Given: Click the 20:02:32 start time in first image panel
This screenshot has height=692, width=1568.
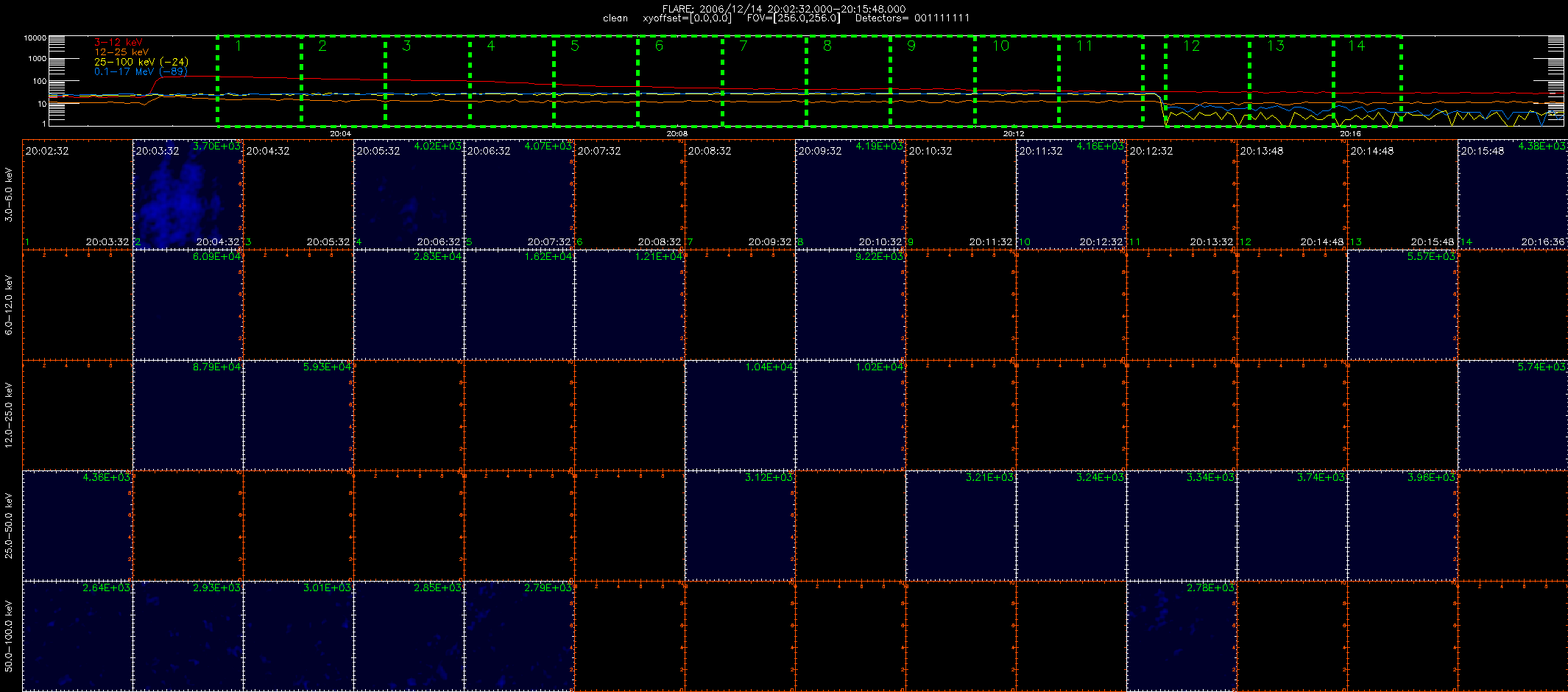Looking at the screenshot, I should click(x=47, y=151).
